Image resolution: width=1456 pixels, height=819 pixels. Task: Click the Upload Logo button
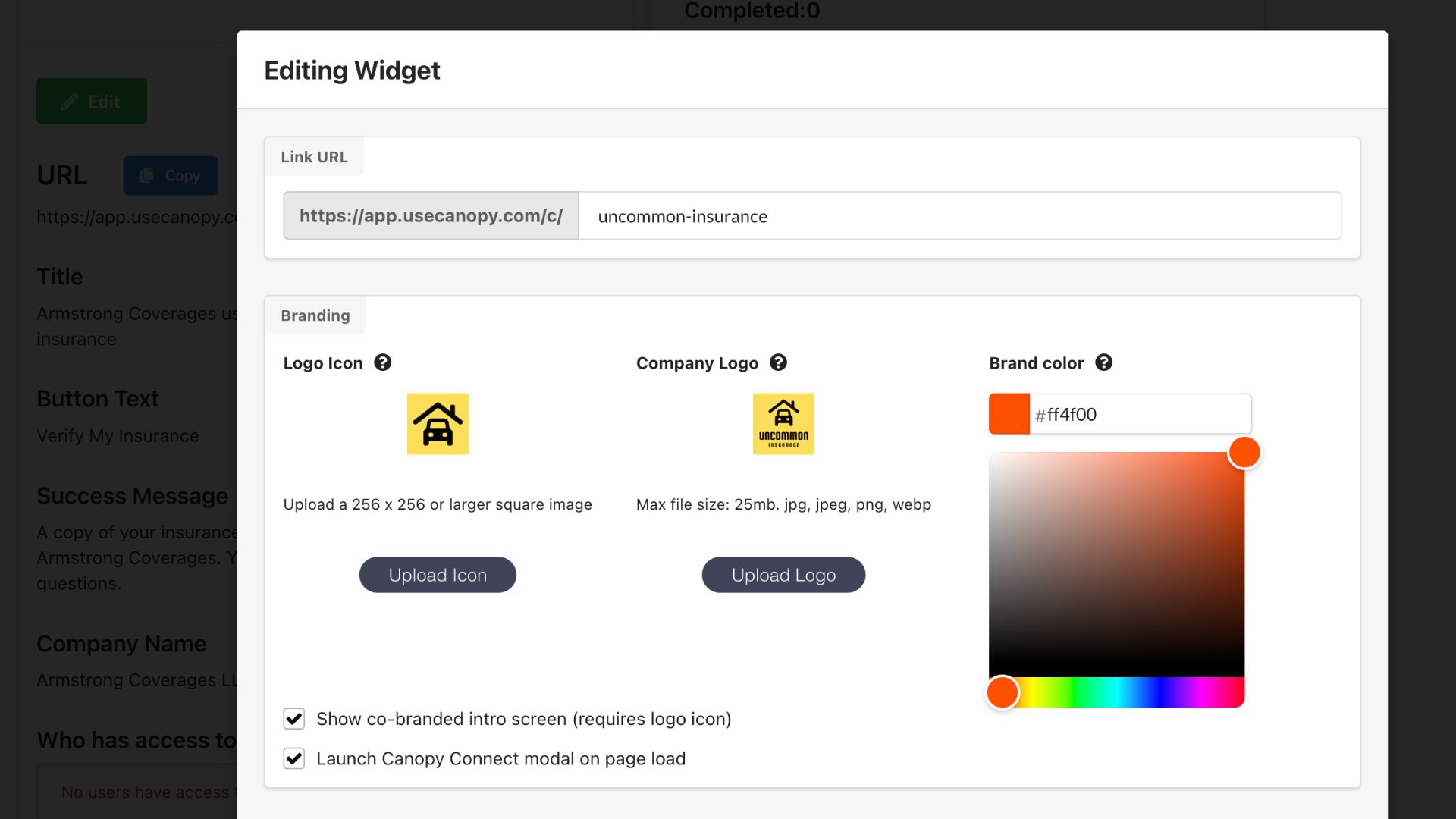pos(783,575)
